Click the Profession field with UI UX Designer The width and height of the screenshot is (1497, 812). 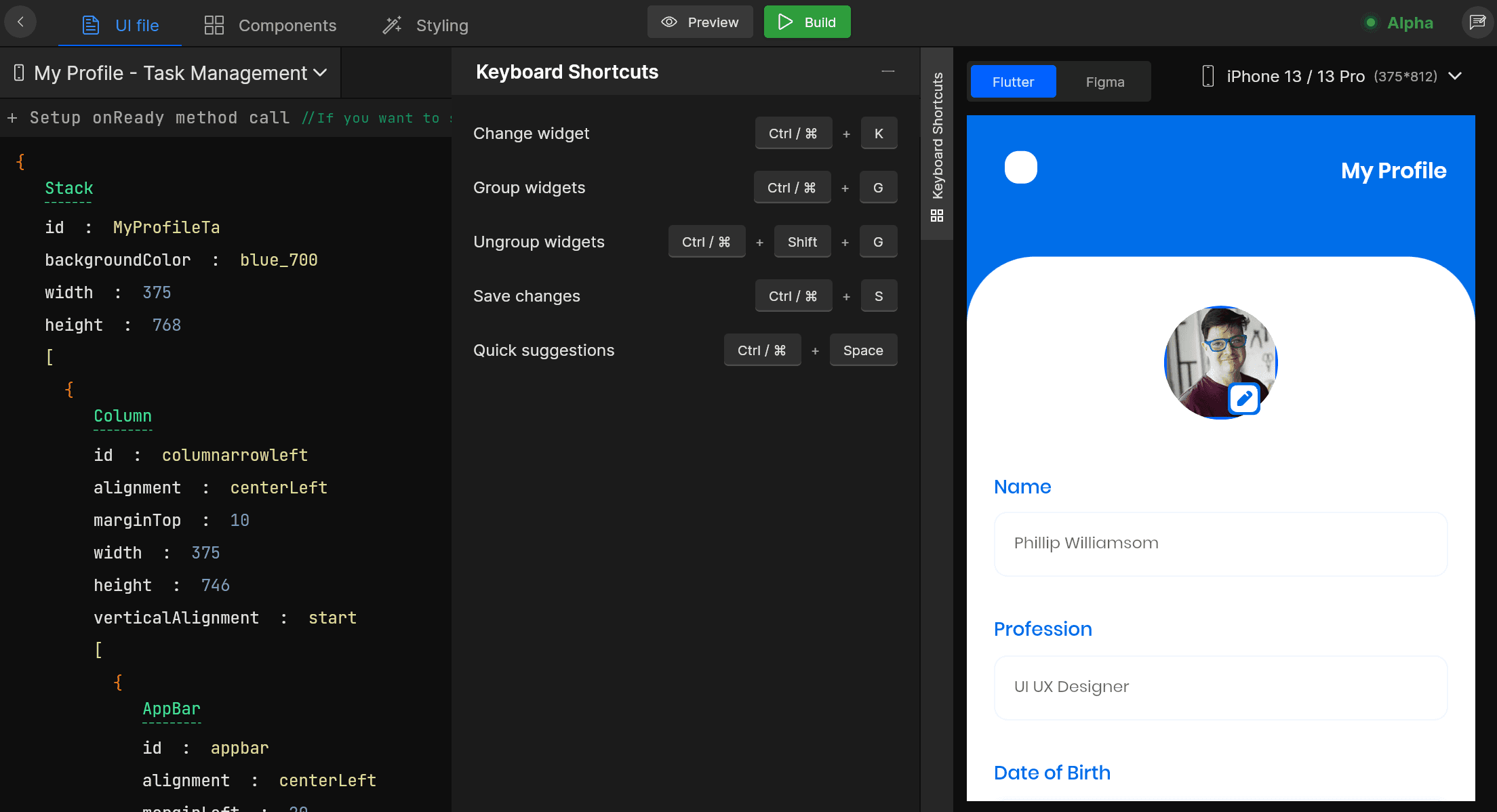pyautogui.click(x=1220, y=687)
